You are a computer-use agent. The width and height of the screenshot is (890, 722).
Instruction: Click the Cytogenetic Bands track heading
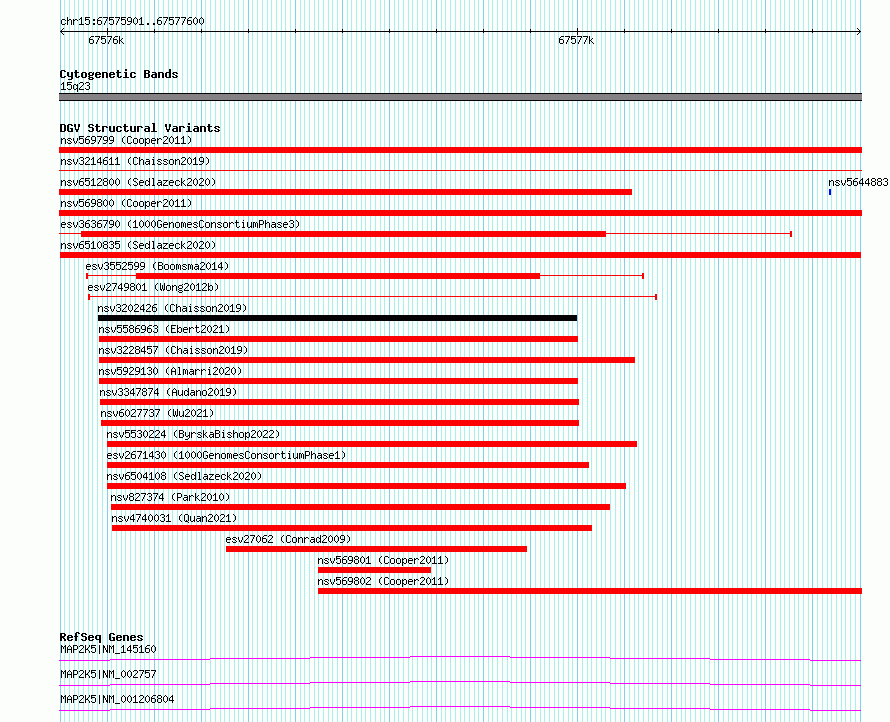point(119,74)
